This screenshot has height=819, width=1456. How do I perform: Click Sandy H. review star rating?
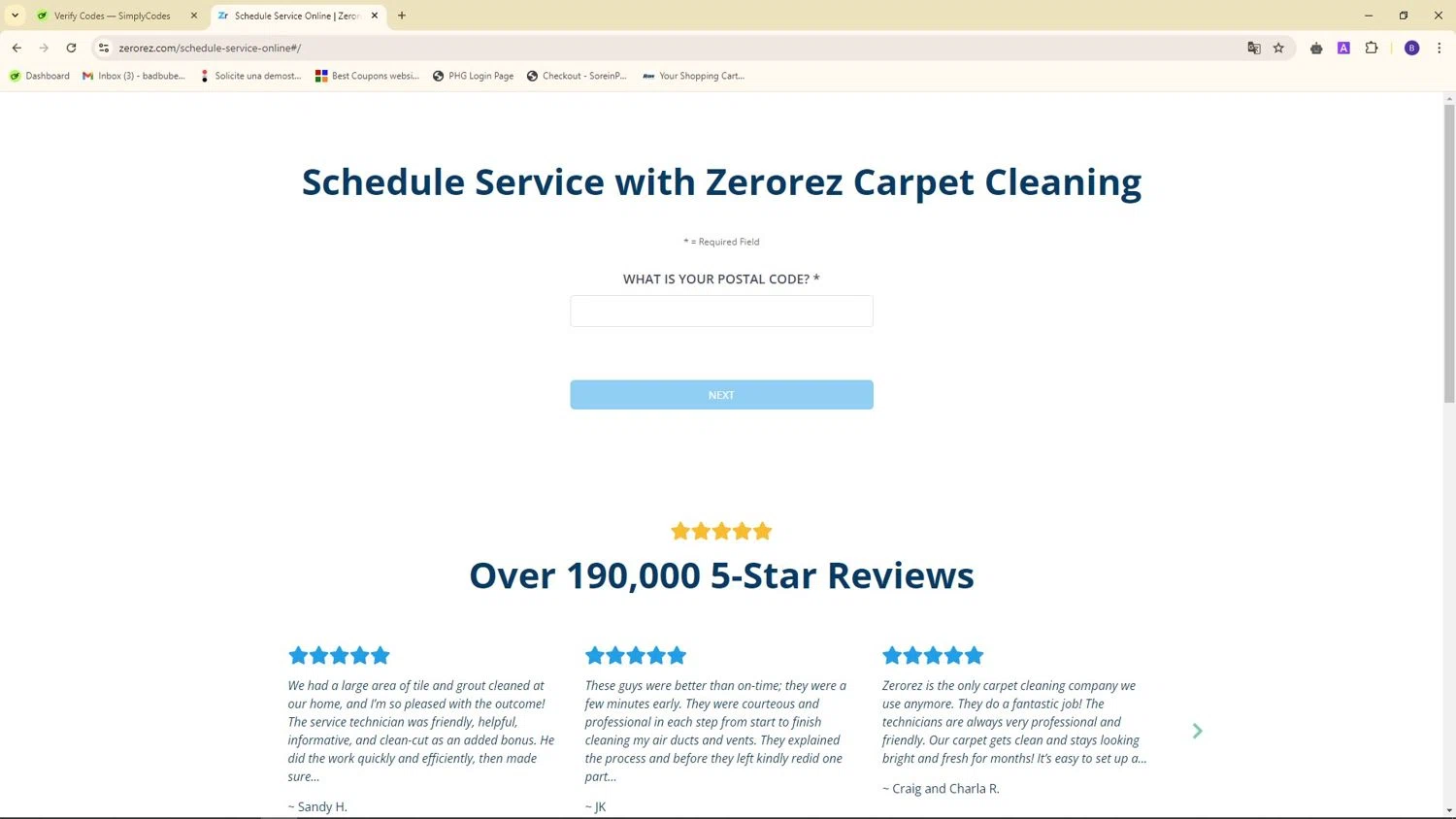point(339,655)
